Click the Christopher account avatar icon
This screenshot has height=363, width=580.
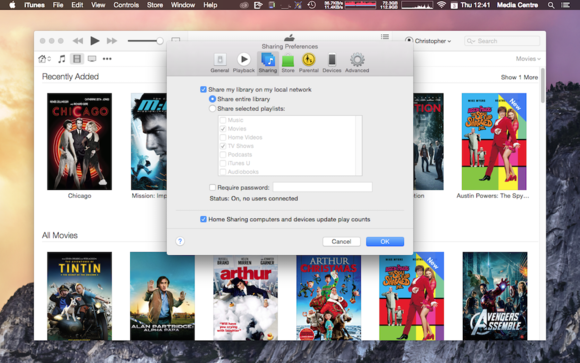409,41
